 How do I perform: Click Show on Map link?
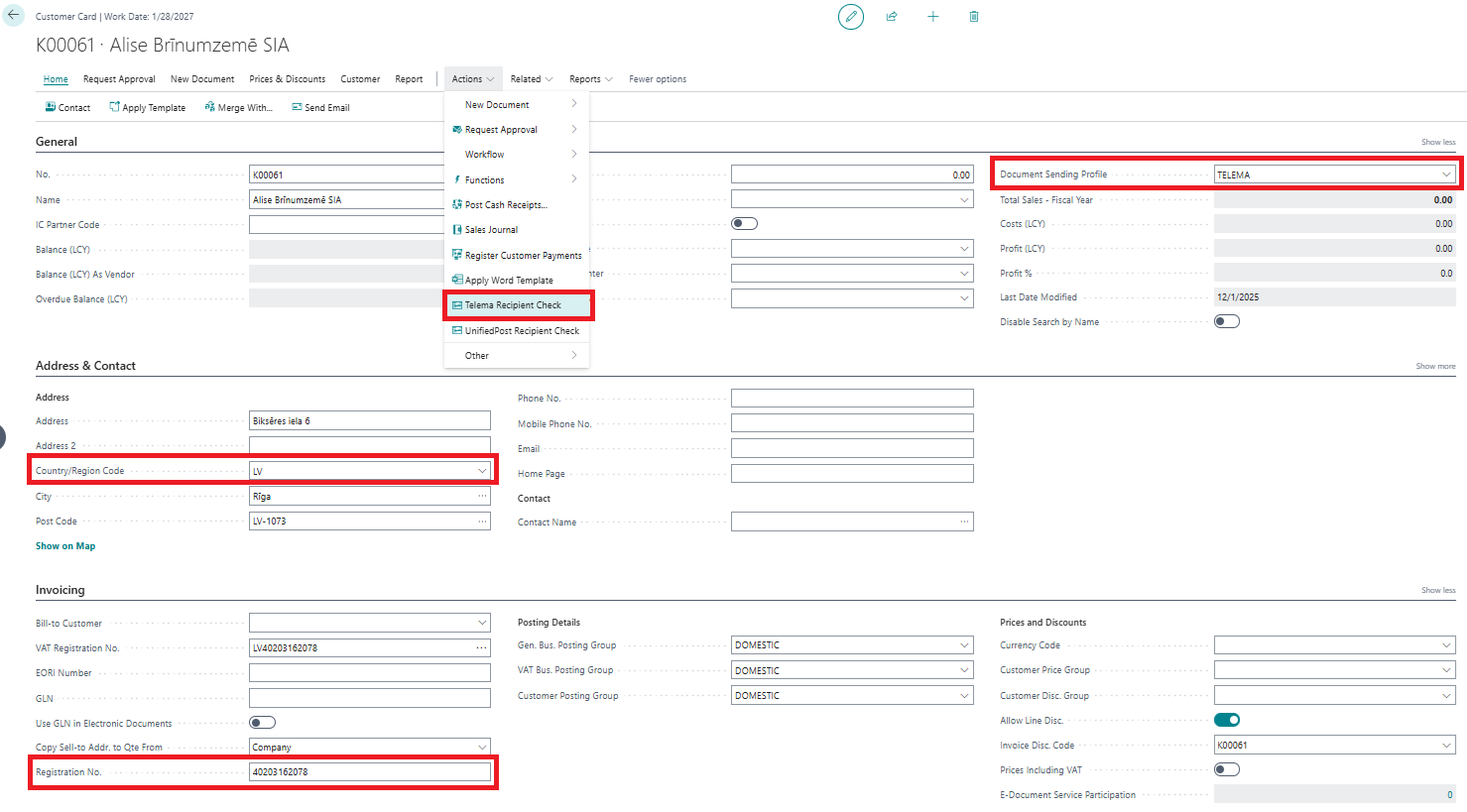tap(65, 546)
